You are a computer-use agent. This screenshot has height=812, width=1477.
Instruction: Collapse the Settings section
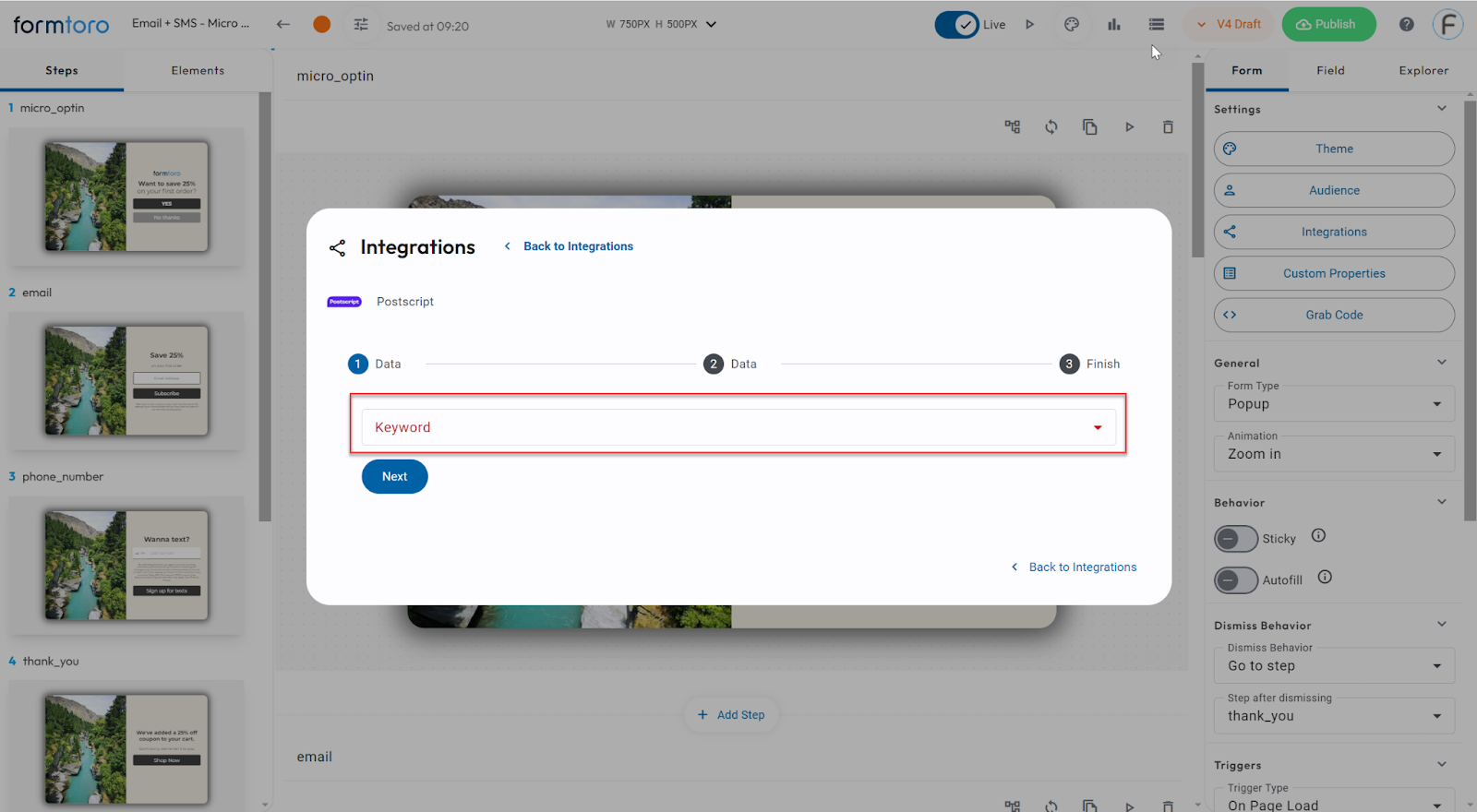point(1442,109)
